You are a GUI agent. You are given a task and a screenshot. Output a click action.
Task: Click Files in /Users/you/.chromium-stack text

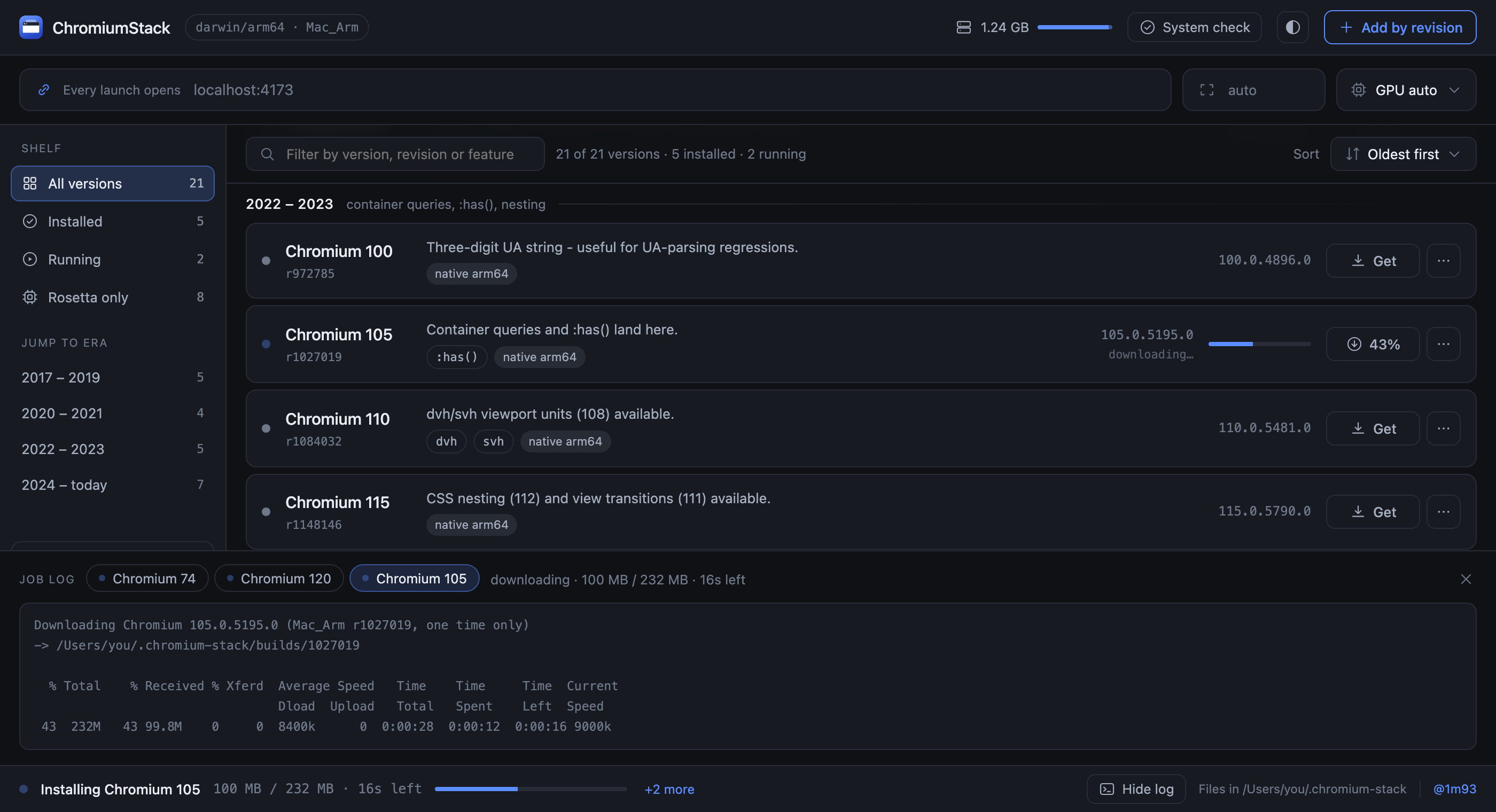coord(1302,789)
